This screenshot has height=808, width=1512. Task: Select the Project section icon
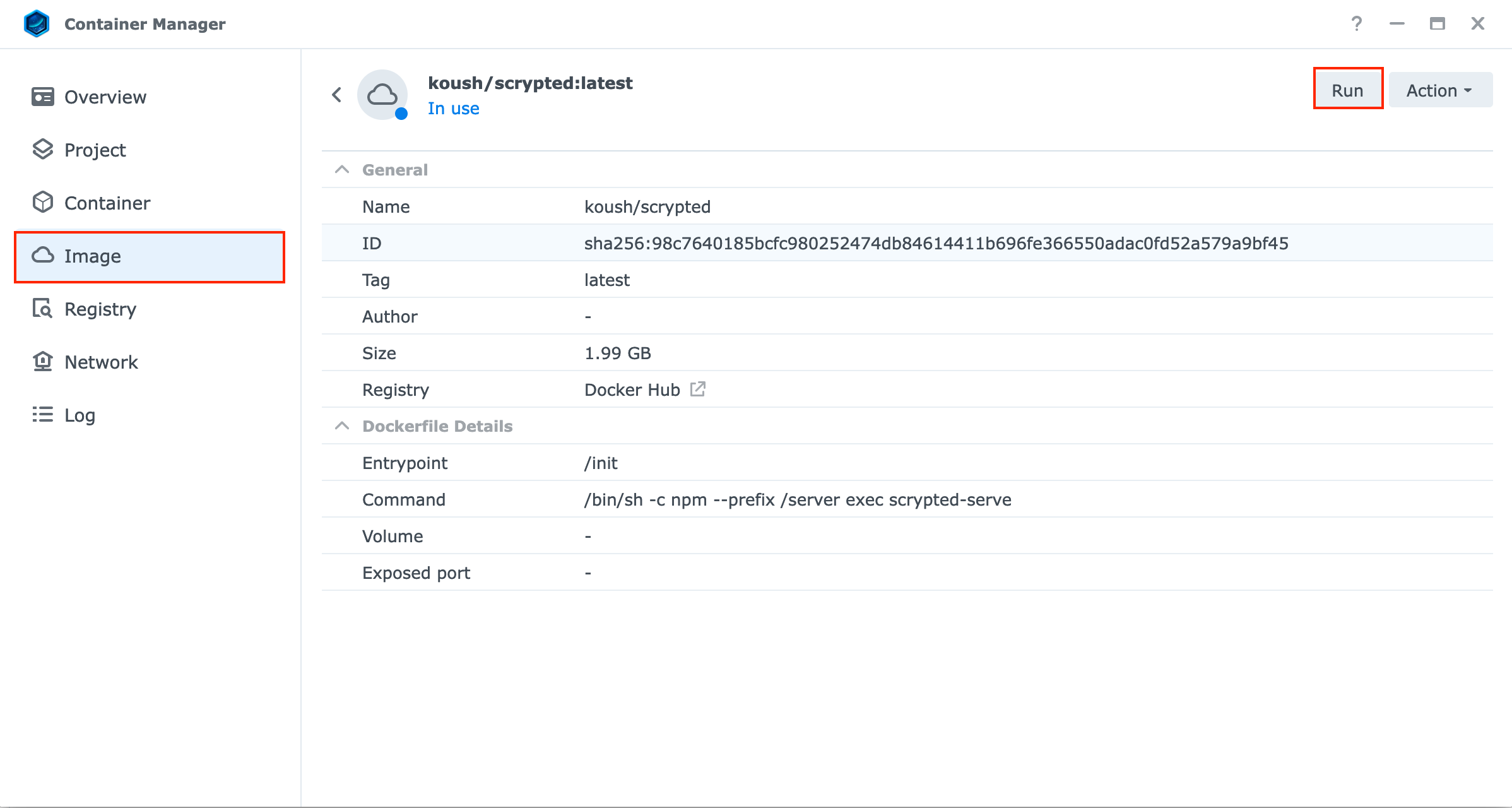coord(42,150)
